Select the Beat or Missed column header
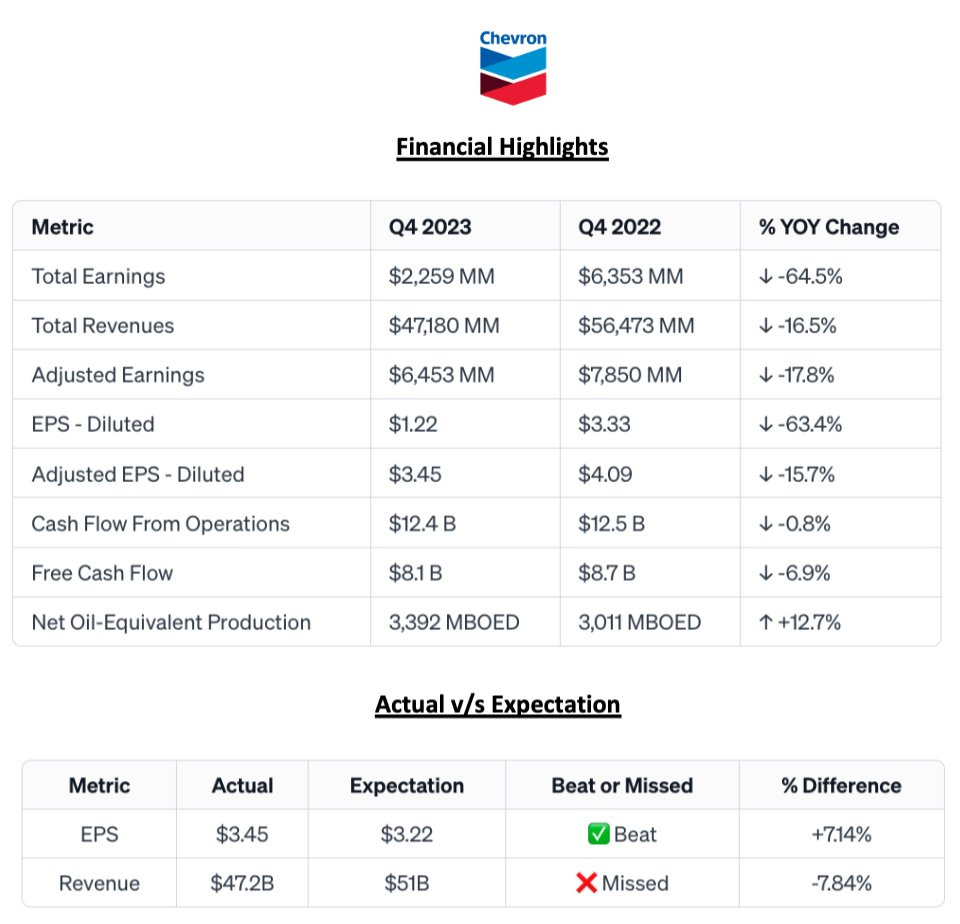 [622, 785]
